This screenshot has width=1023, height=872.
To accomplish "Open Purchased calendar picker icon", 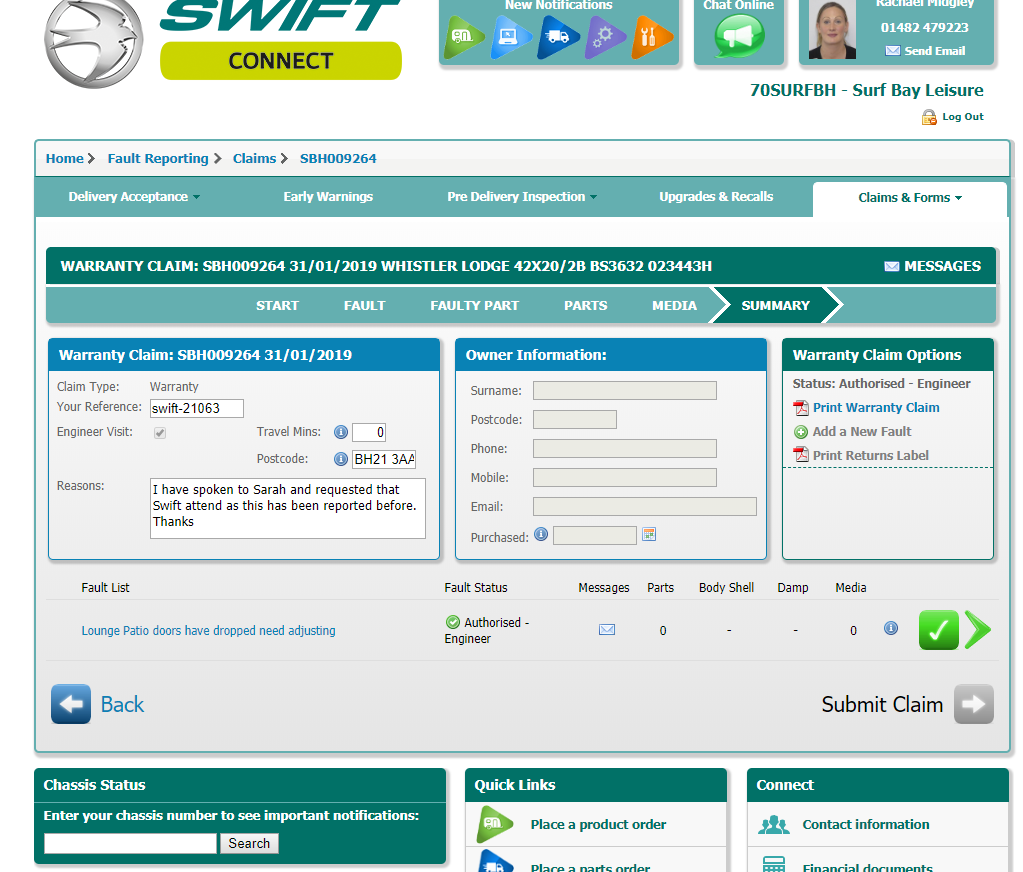I will (649, 534).
